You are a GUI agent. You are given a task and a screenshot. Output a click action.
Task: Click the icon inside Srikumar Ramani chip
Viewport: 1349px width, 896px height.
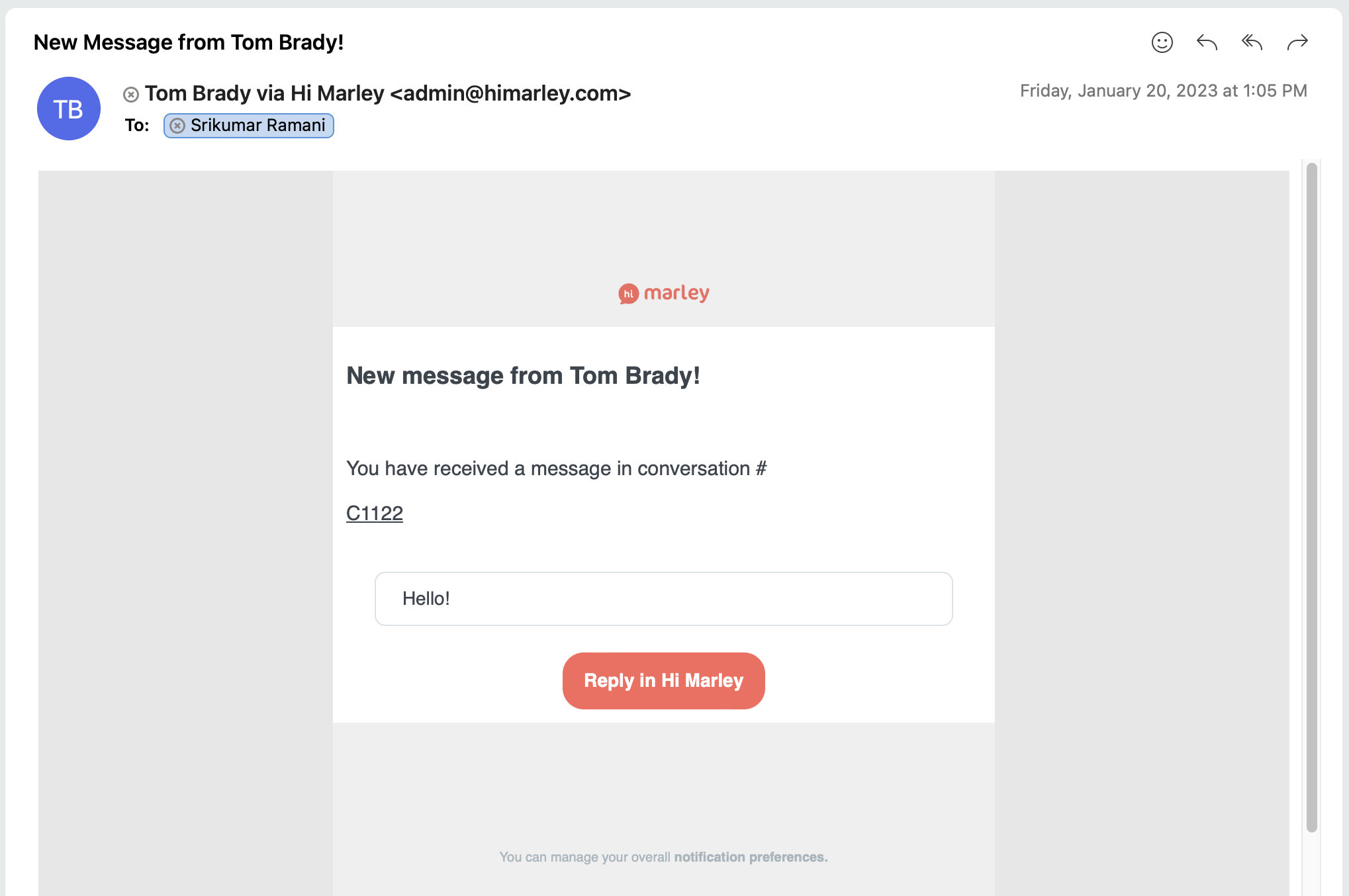click(177, 126)
